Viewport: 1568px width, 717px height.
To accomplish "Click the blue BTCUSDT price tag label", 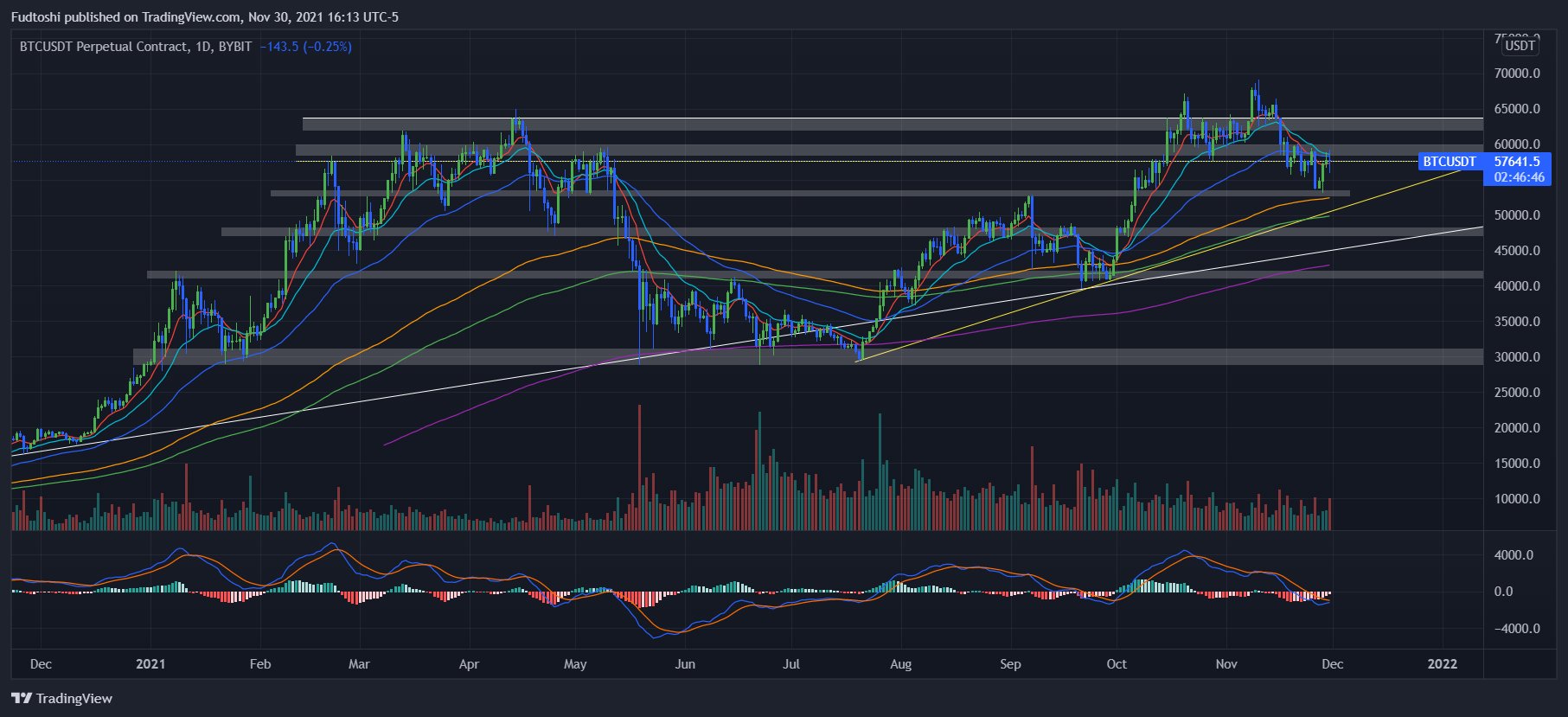I will 1450,162.
